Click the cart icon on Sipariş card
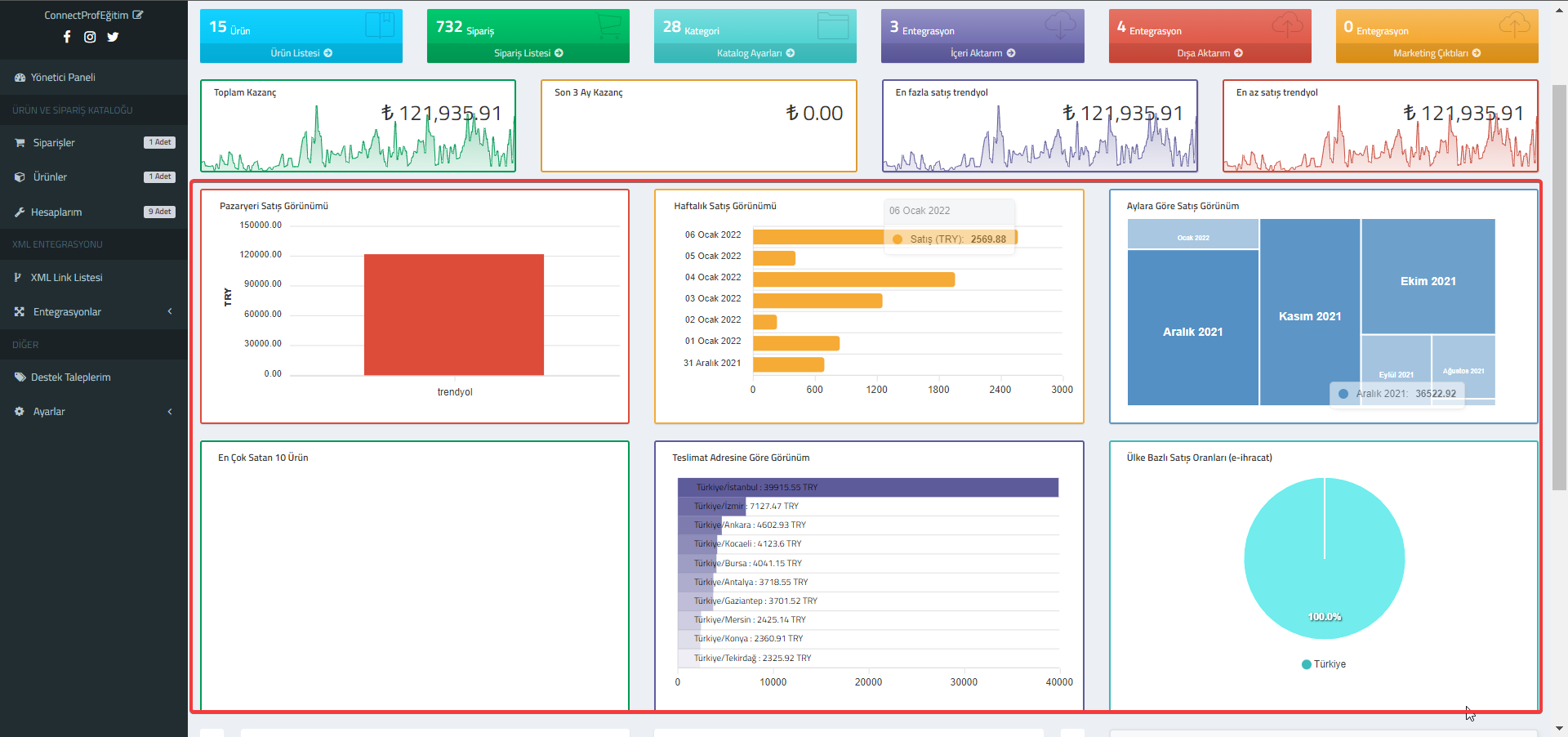1568x737 pixels. click(x=608, y=25)
